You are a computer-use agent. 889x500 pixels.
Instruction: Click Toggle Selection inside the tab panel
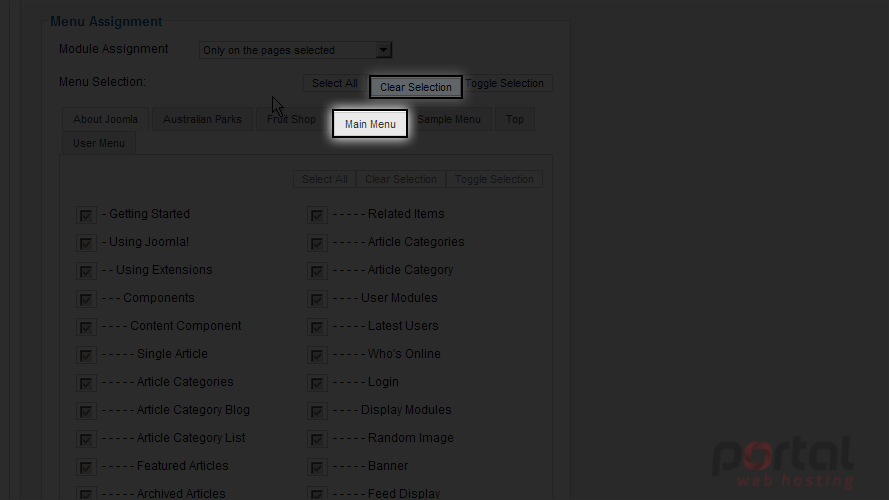click(x=494, y=179)
